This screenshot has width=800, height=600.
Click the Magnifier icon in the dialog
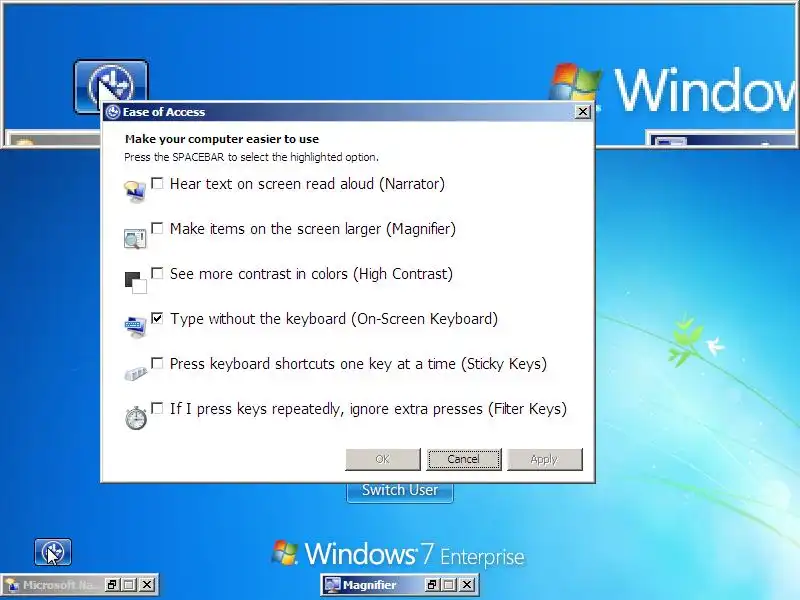135,238
